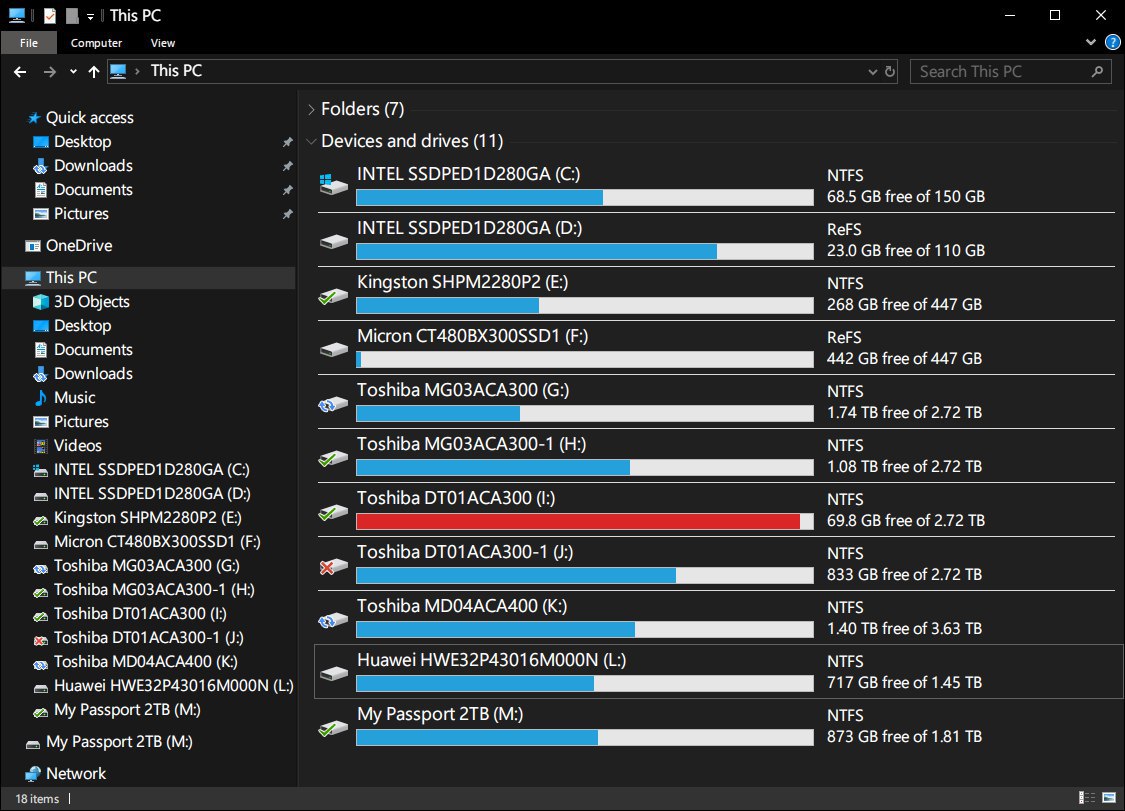
Task: Click the Search This PC box
Action: tap(1010, 72)
